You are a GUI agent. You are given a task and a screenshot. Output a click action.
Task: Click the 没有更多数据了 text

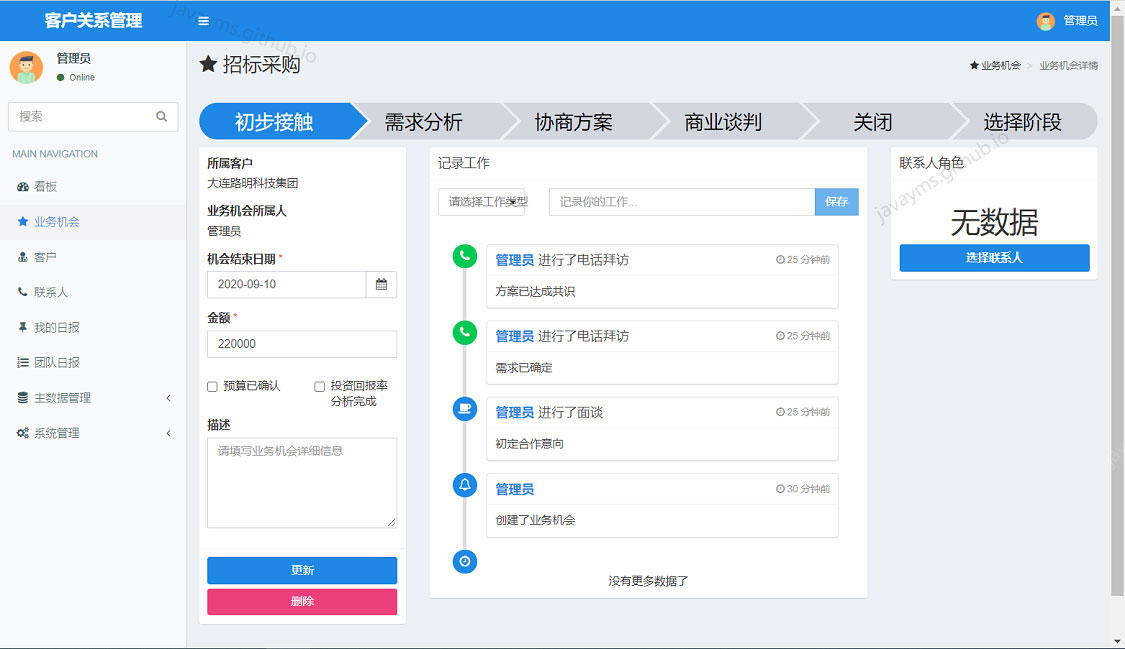649,581
